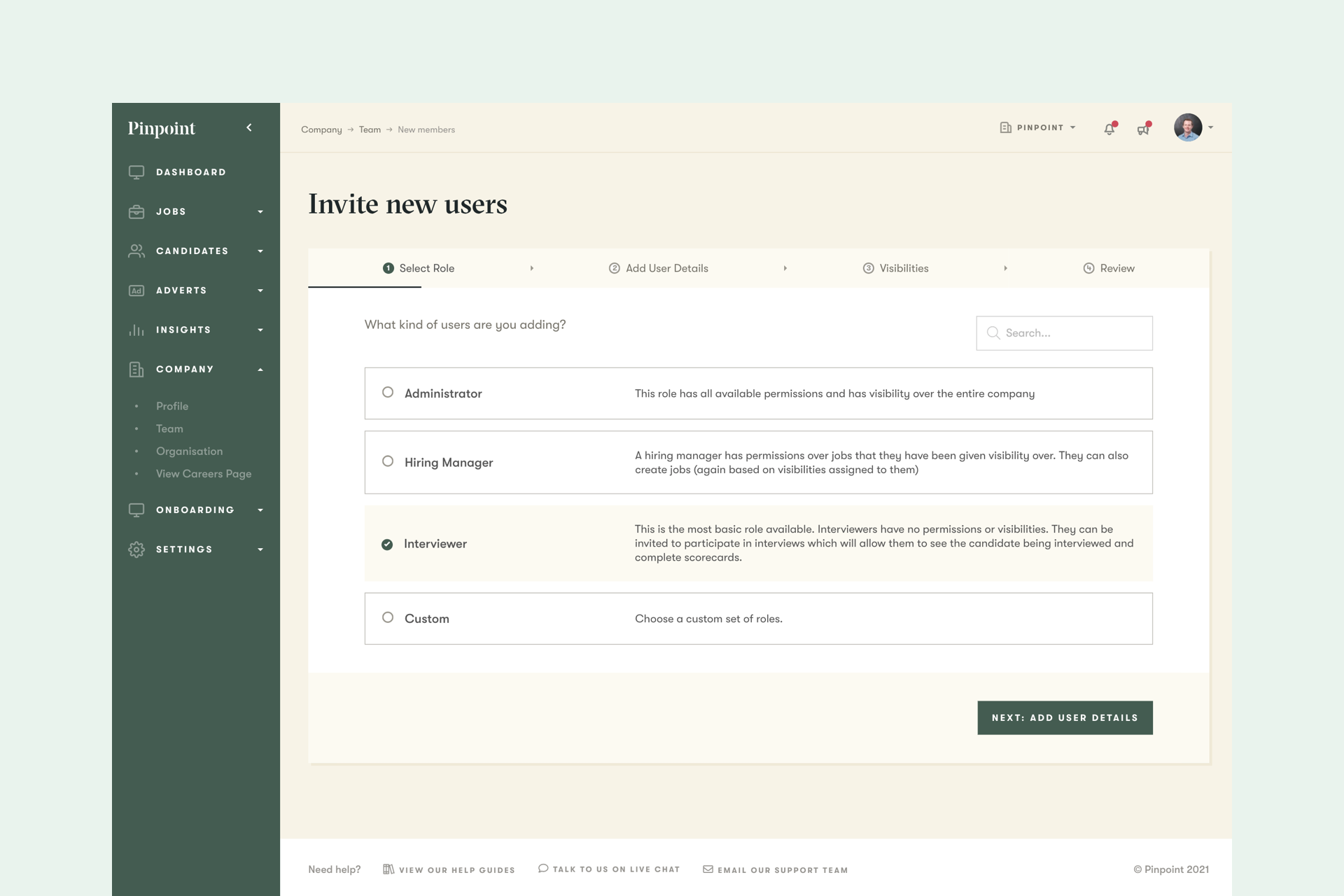Click the Dashboard monitor icon
This screenshot has width=1344, height=896.
click(136, 172)
